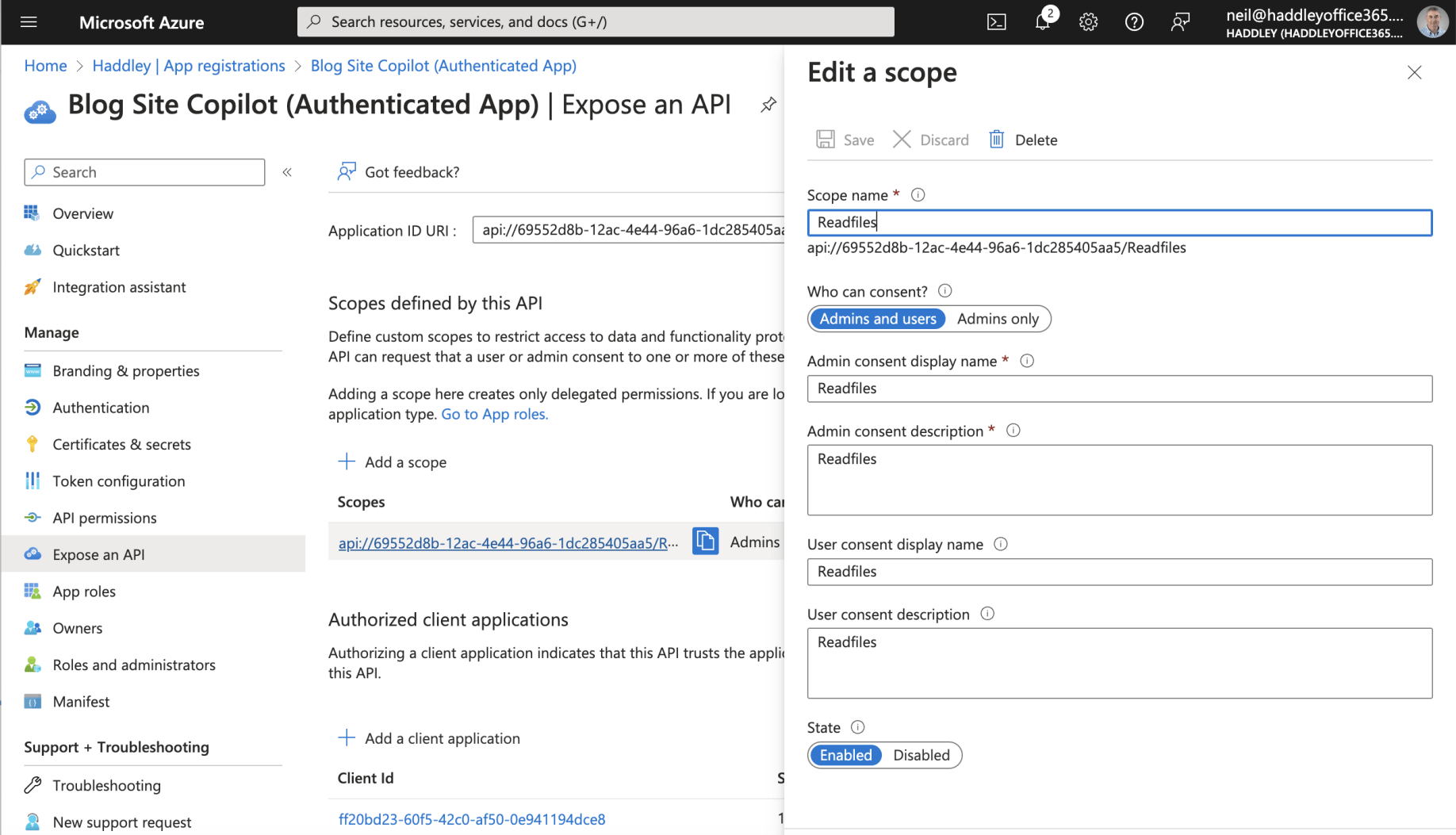
Task: Open Cloud Shell from the top bar
Action: (x=996, y=22)
